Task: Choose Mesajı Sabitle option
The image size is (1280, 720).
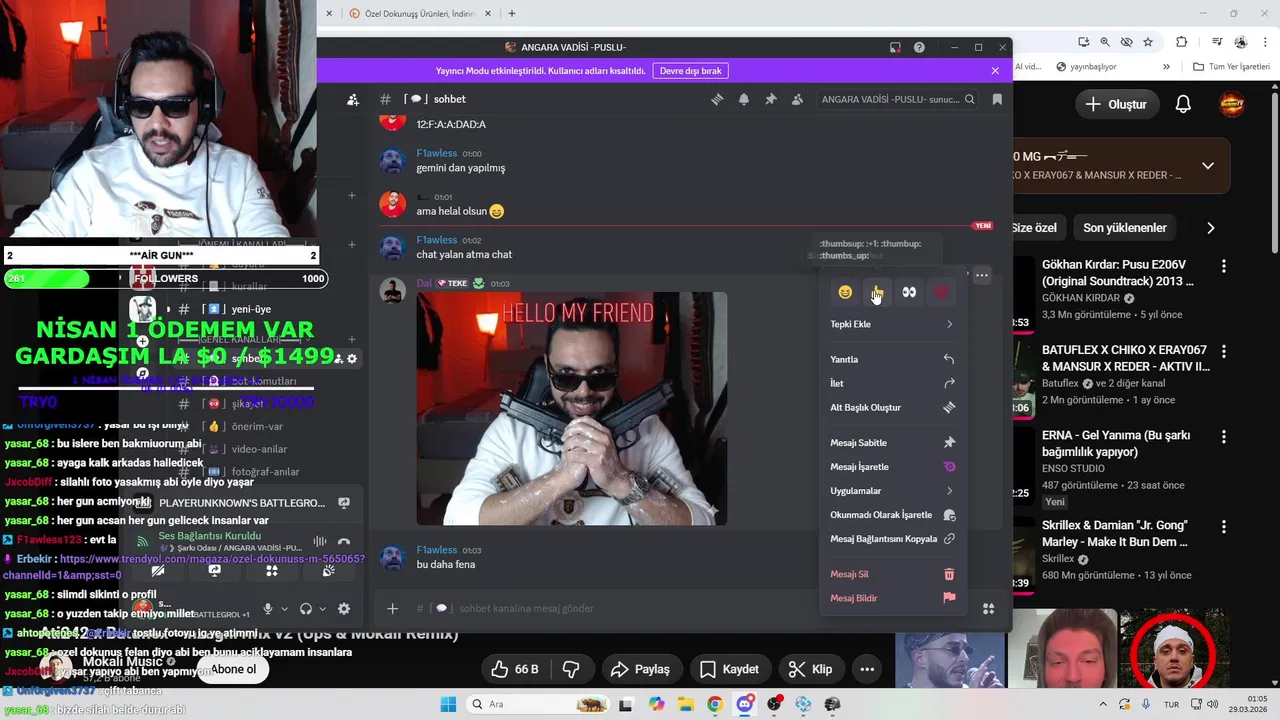Action: coord(892,442)
